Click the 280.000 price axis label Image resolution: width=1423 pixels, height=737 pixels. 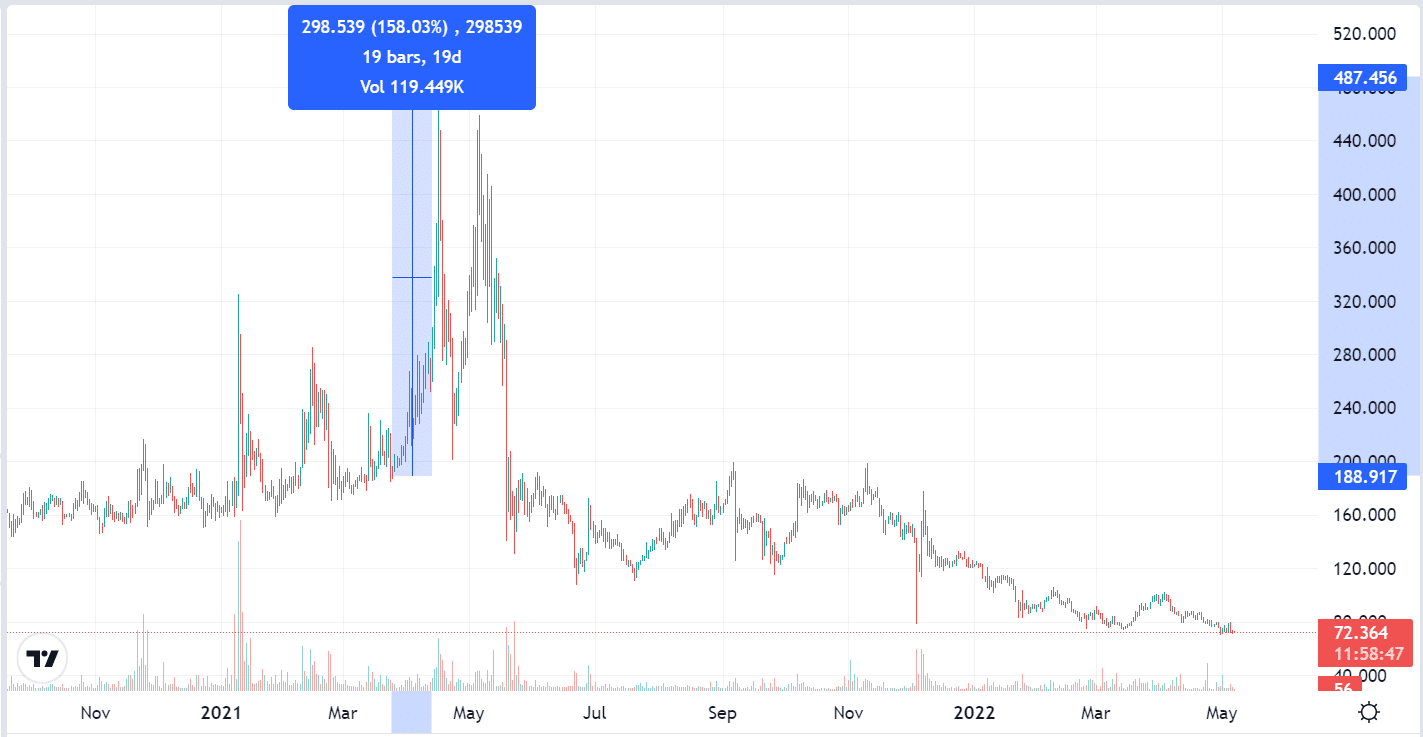[1364, 354]
